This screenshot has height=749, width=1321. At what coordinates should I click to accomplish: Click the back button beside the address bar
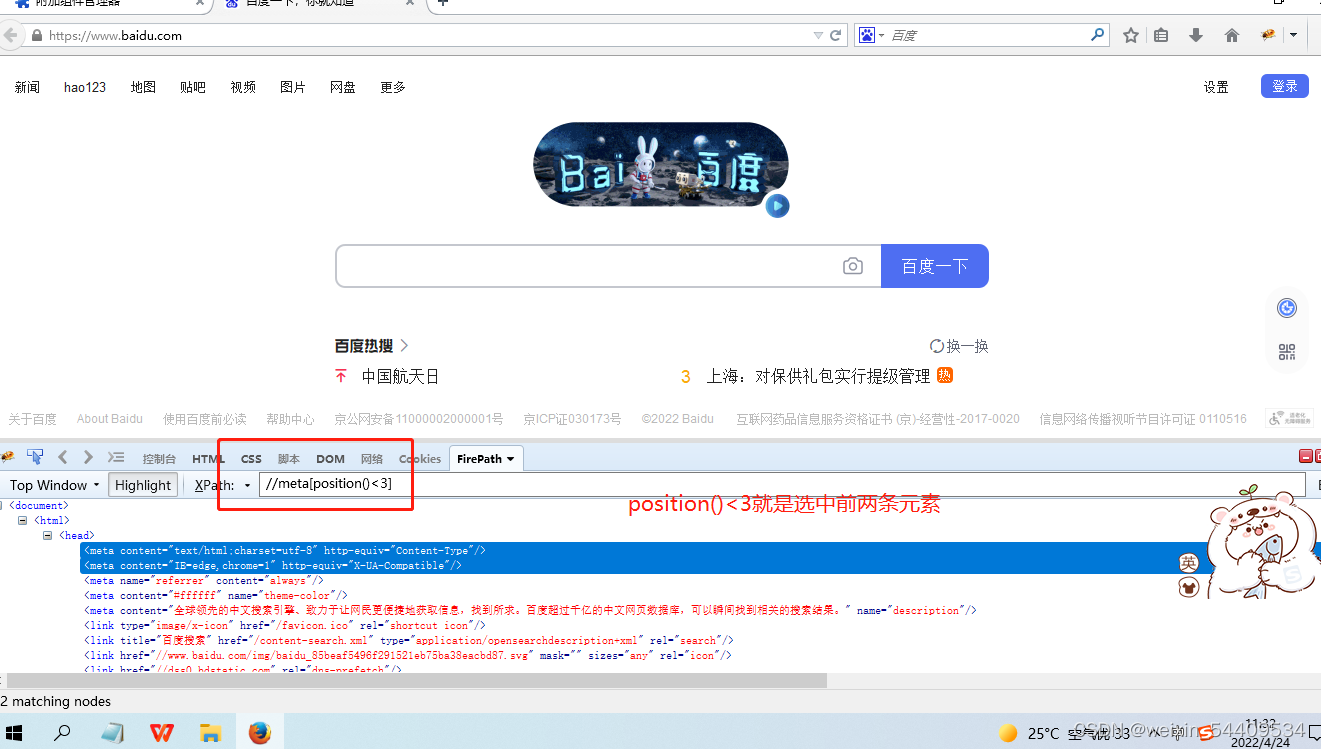pyautogui.click(x=11, y=35)
